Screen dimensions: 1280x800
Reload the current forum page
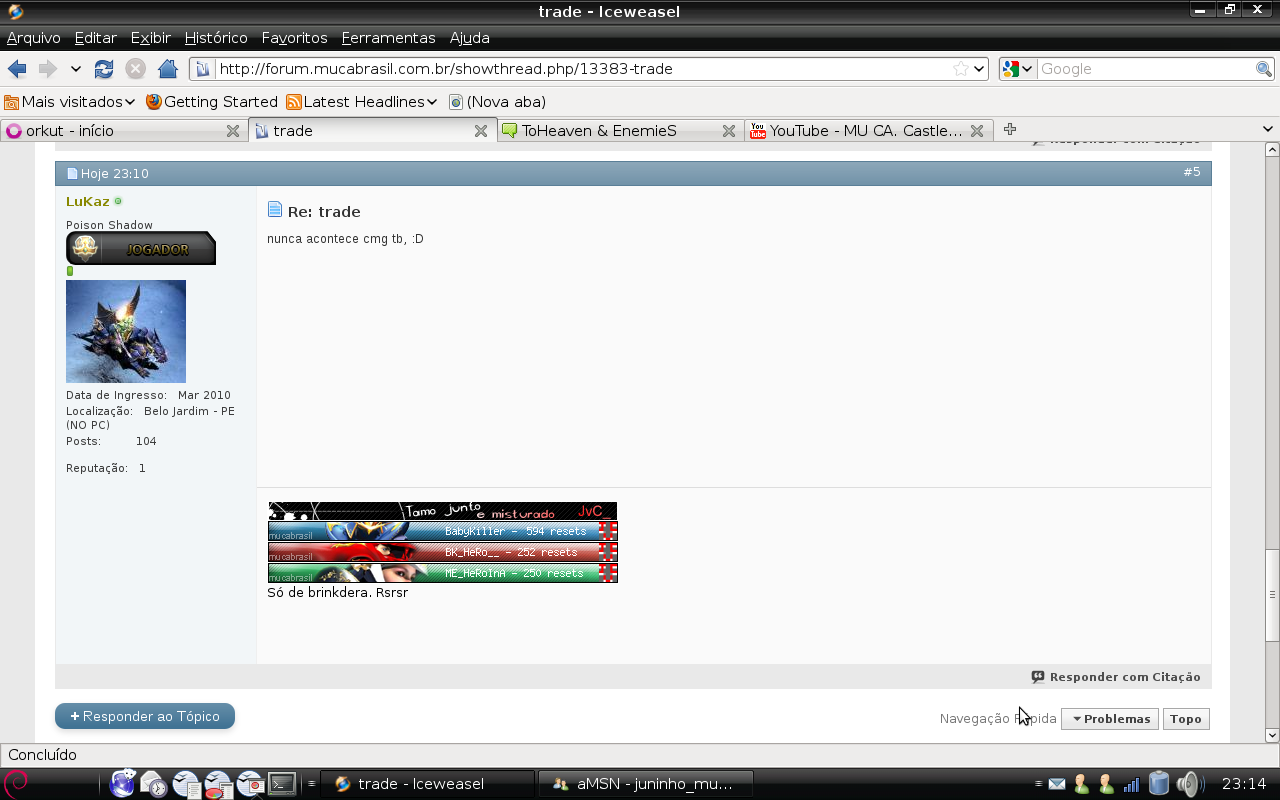click(x=104, y=69)
